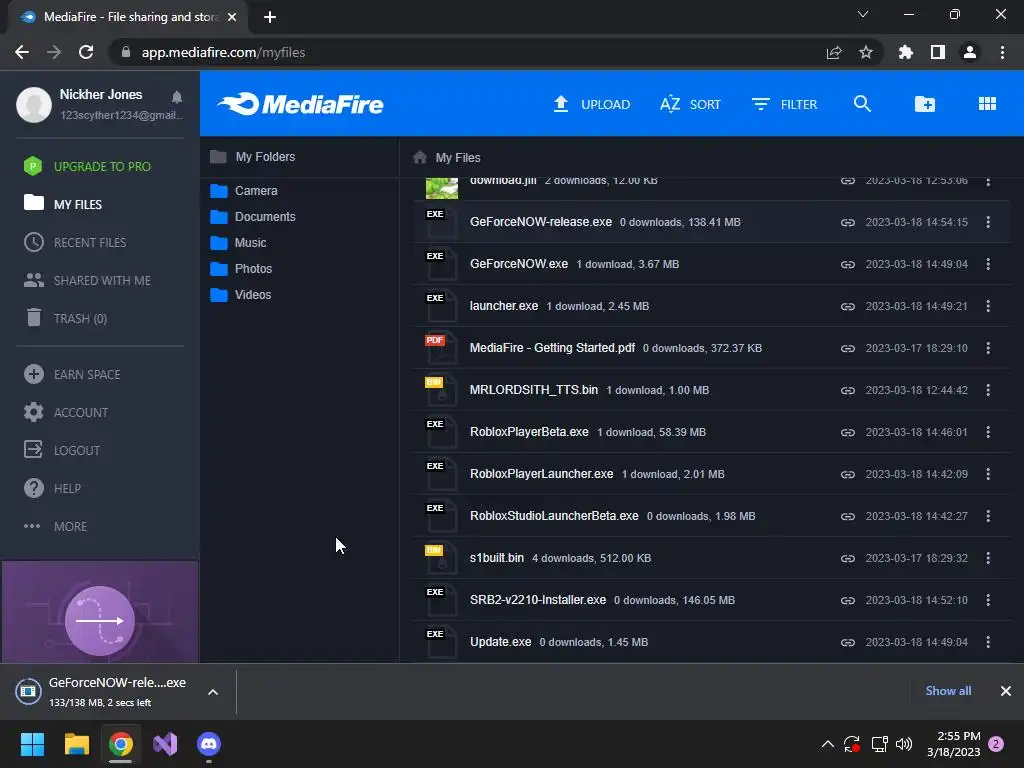Open the Documents folder
This screenshot has width=1024, height=768.
tap(253, 217)
